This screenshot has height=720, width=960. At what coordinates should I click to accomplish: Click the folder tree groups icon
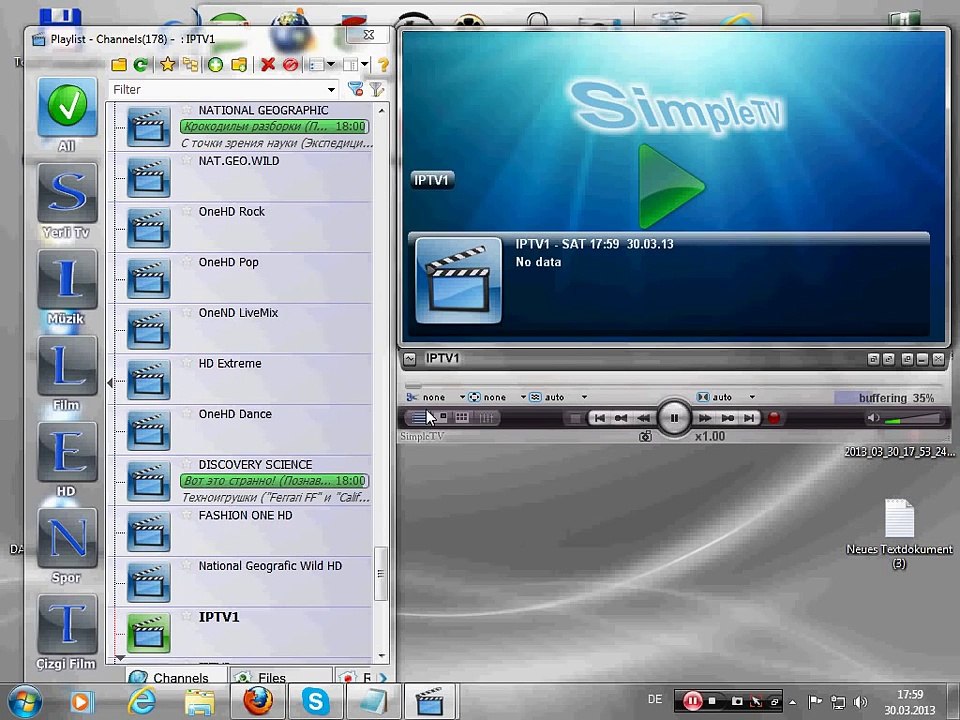pos(190,64)
